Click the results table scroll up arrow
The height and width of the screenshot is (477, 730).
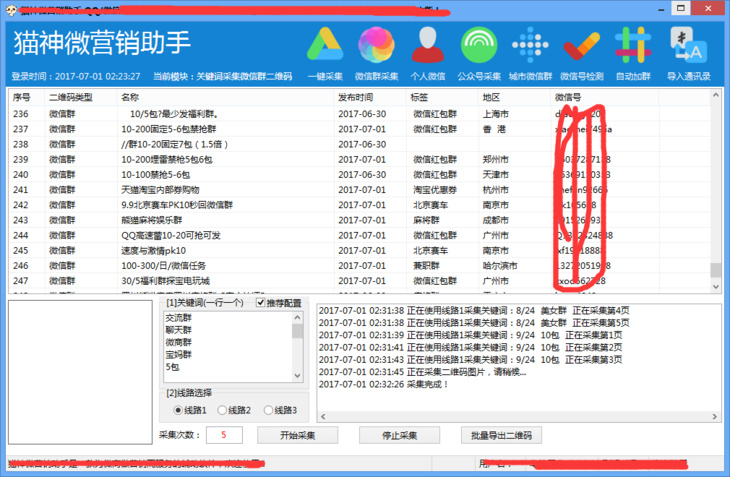[x=716, y=95]
